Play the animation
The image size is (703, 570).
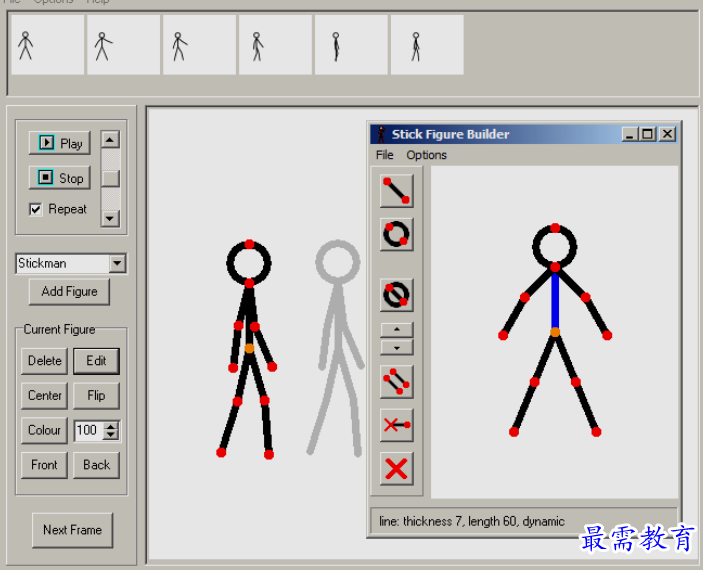click(60, 143)
